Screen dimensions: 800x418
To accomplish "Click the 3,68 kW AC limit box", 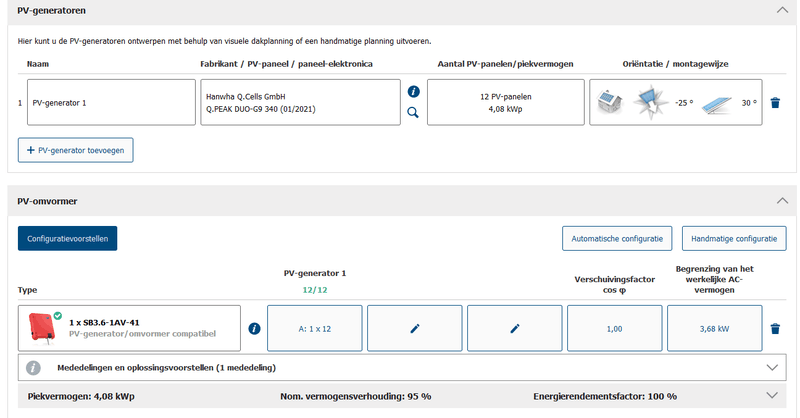I will 715,329.
